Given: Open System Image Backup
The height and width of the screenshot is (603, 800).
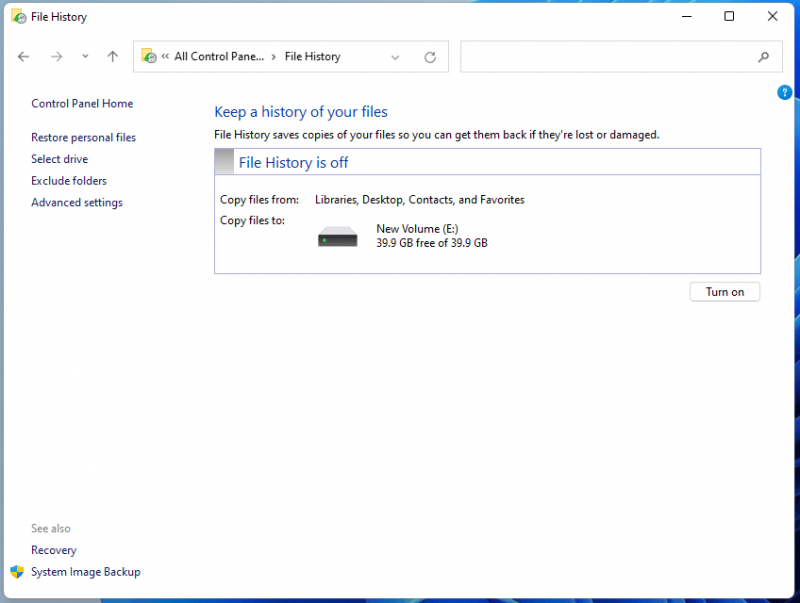Looking at the screenshot, I should point(86,572).
